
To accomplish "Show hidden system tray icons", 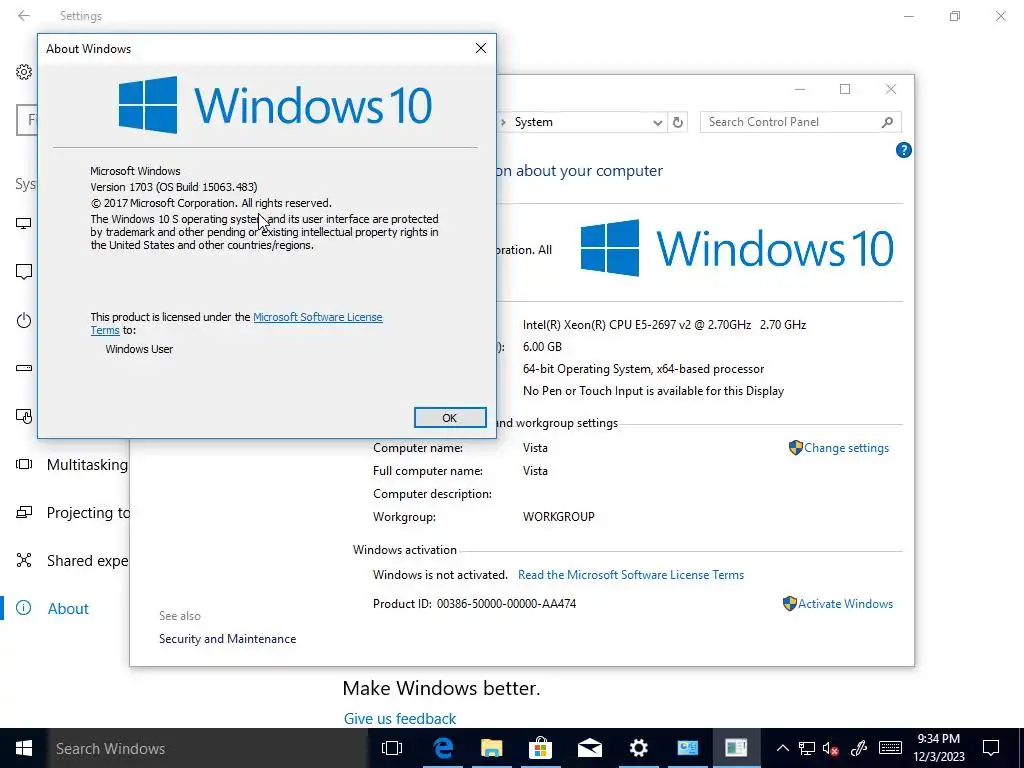I will click(x=782, y=748).
